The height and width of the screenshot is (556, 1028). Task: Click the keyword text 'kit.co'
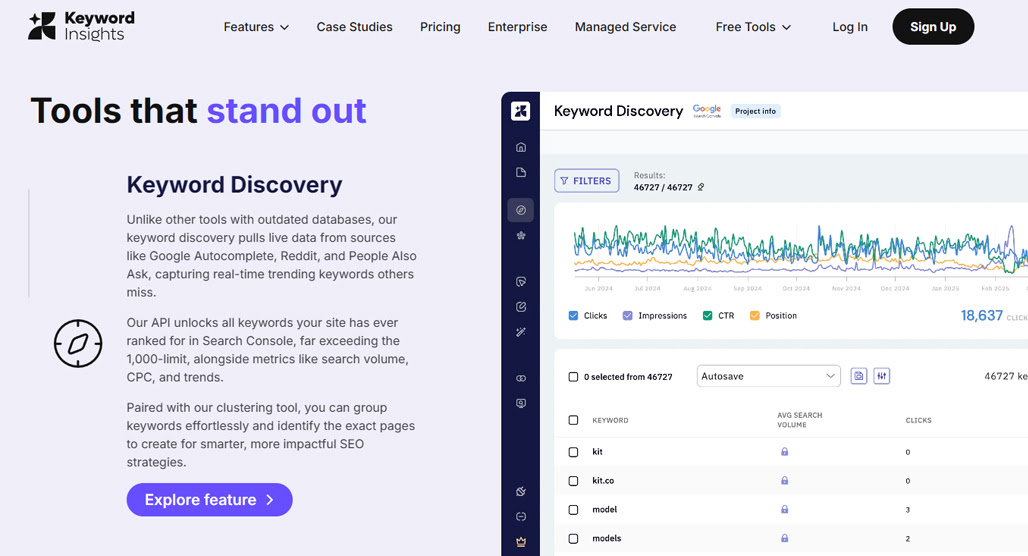pos(603,481)
